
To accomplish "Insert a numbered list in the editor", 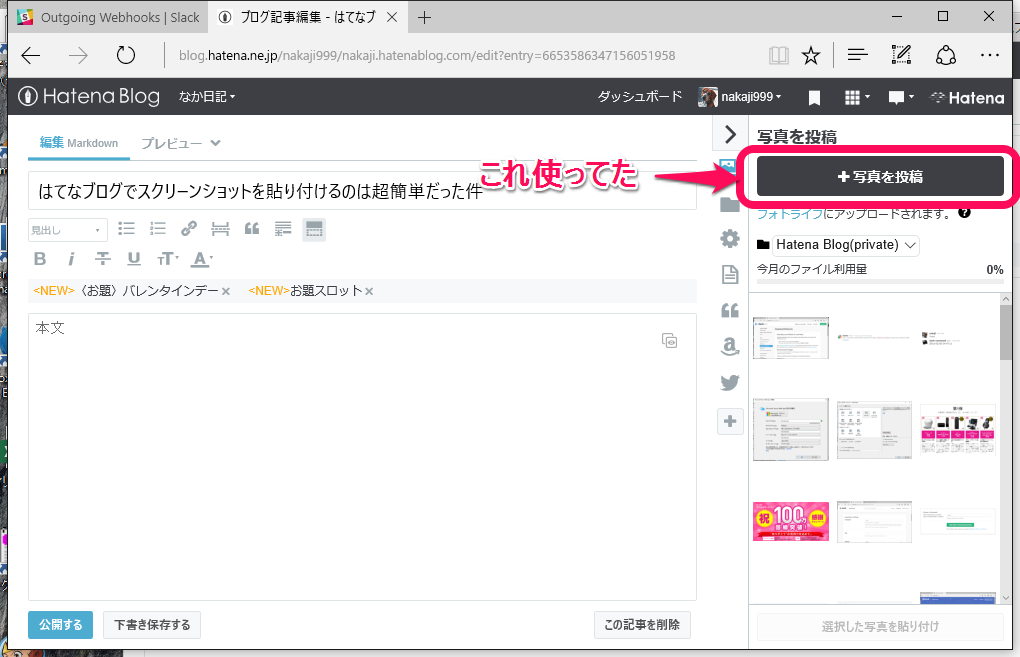I will pyautogui.click(x=157, y=229).
